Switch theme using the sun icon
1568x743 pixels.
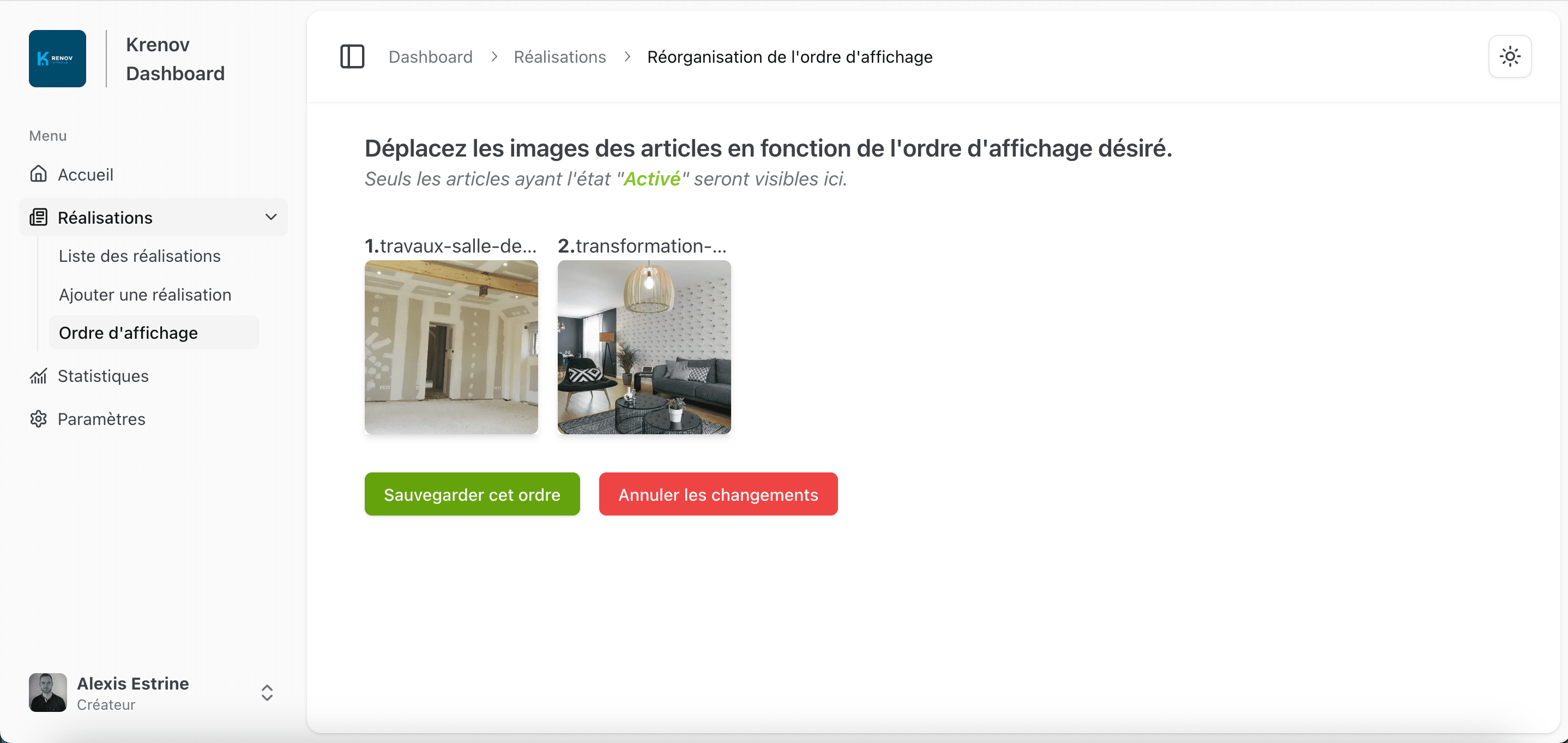coord(1510,56)
